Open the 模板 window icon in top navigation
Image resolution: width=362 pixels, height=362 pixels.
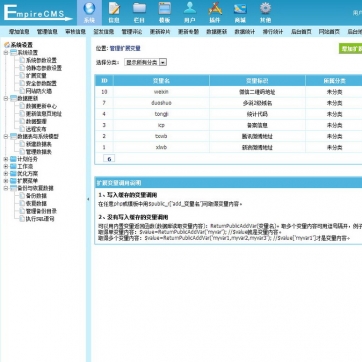point(165,9)
